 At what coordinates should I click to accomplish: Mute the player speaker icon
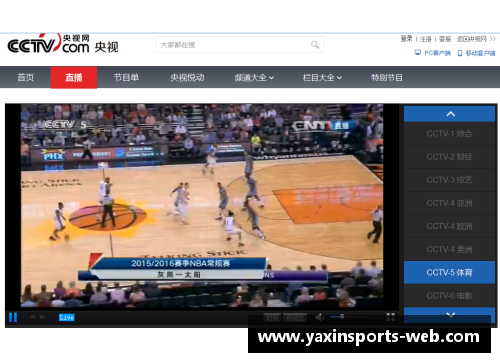click(319, 317)
